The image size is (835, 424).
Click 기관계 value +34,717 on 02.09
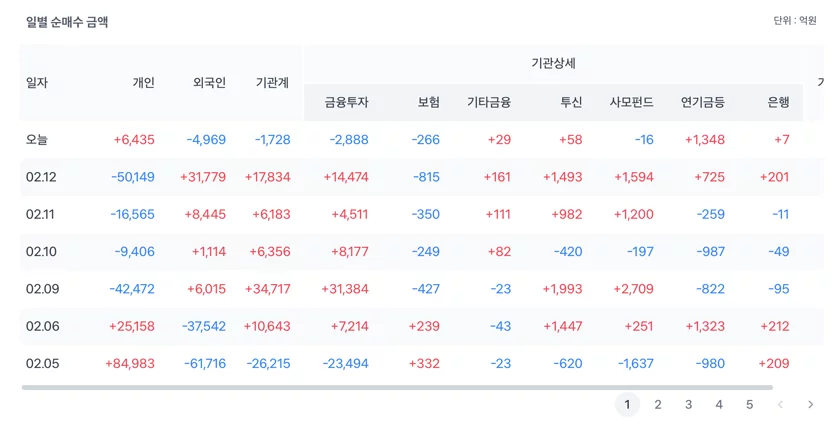(x=268, y=289)
